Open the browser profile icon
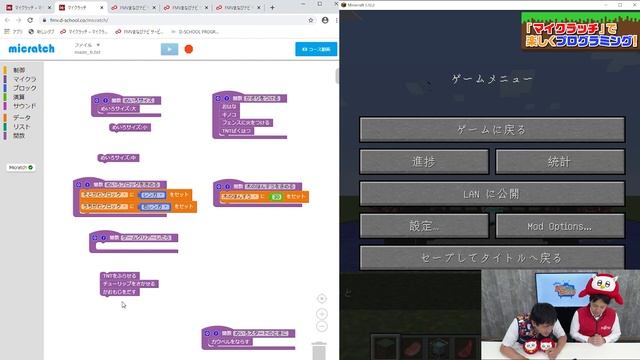640x360 pixels. 325,20
